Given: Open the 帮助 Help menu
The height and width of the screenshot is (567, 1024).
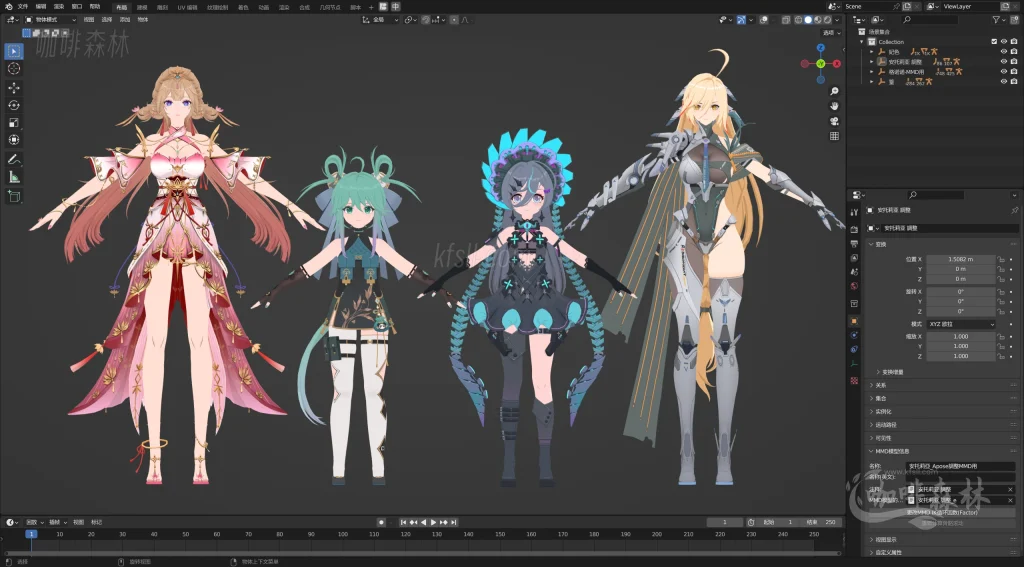Looking at the screenshot, I should [95, 7].
